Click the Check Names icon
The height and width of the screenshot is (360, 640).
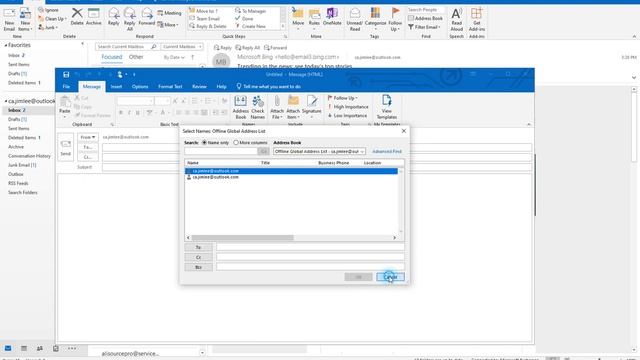click(x=258, y=107)
